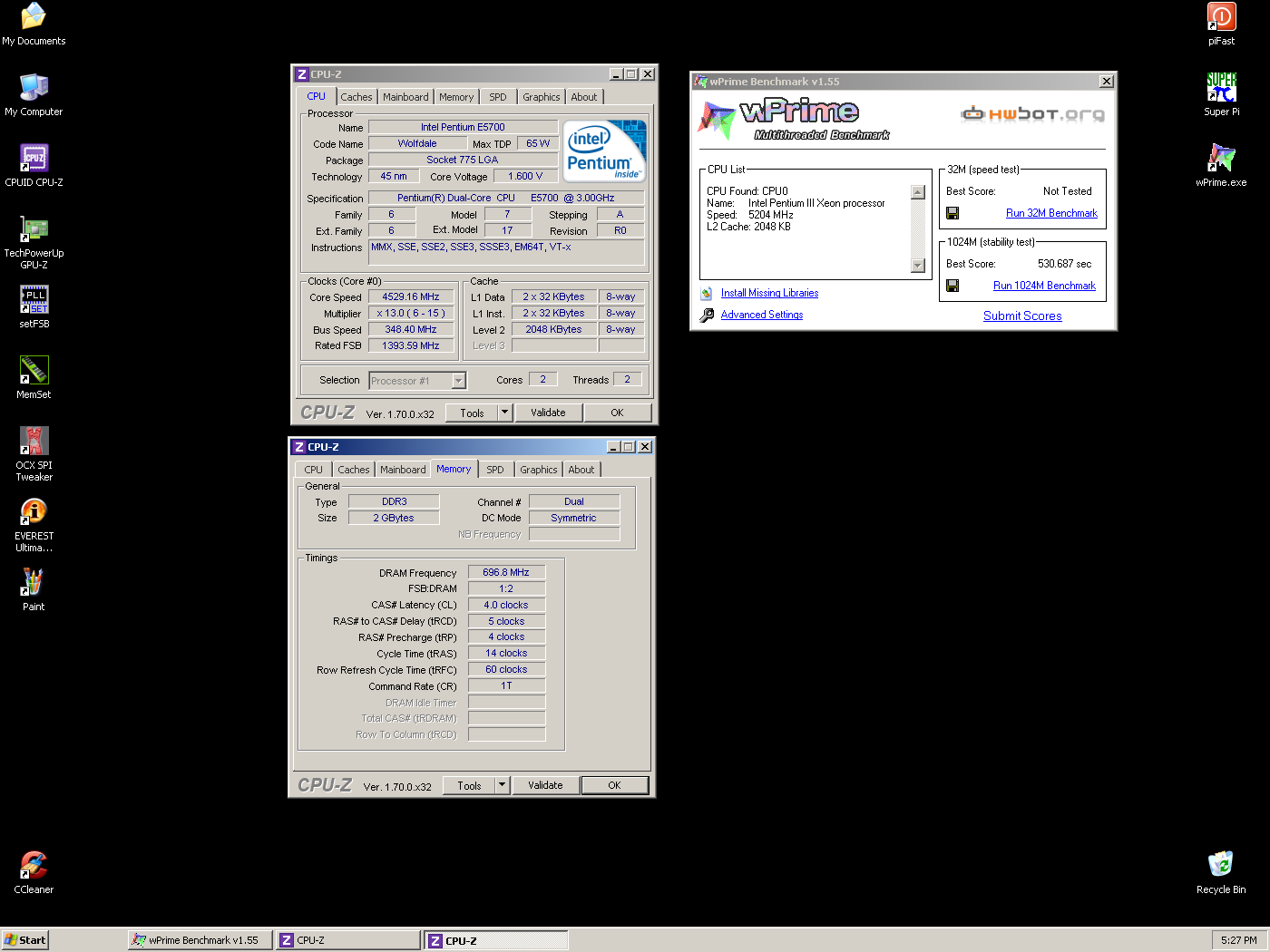Open SPD tab in upper CPU-Z window
Viewport: 1270px width, 952px height.
(498, 97)
